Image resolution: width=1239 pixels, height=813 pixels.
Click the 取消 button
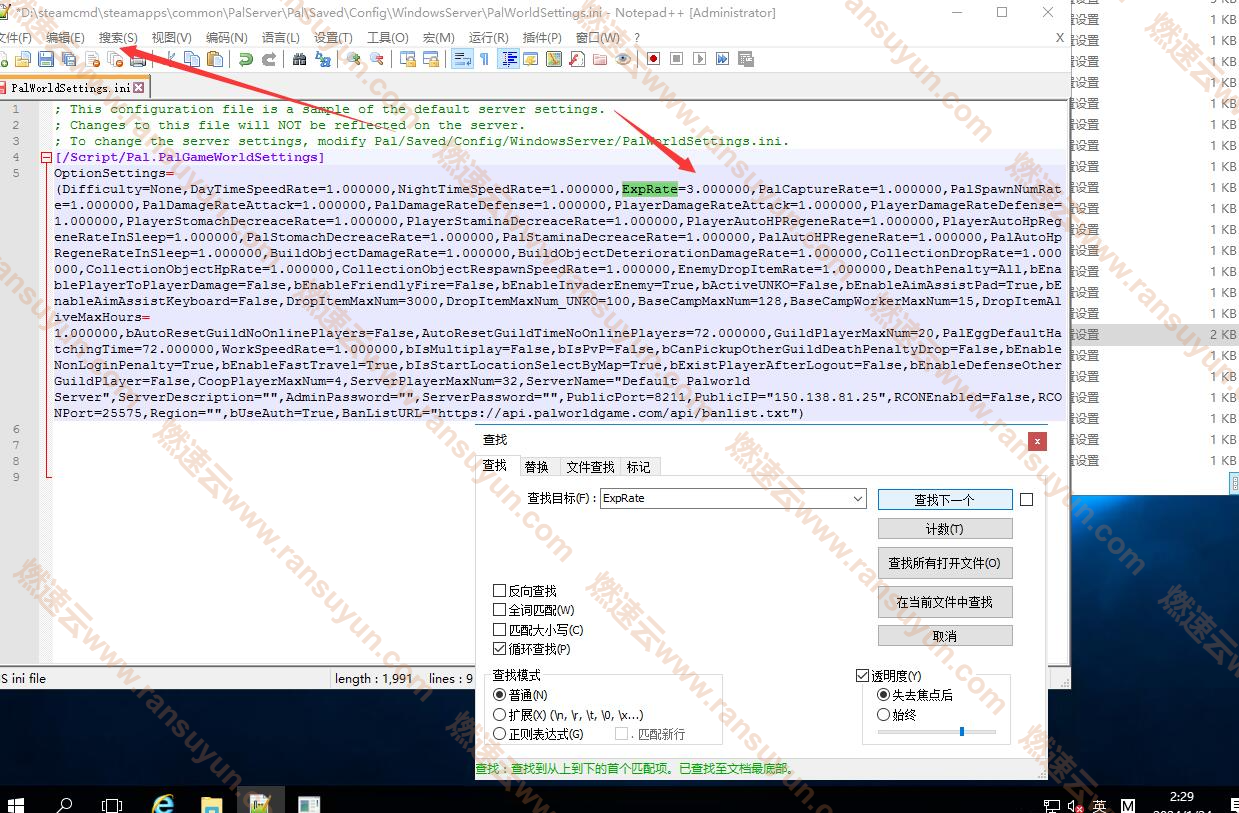(944, 636)
